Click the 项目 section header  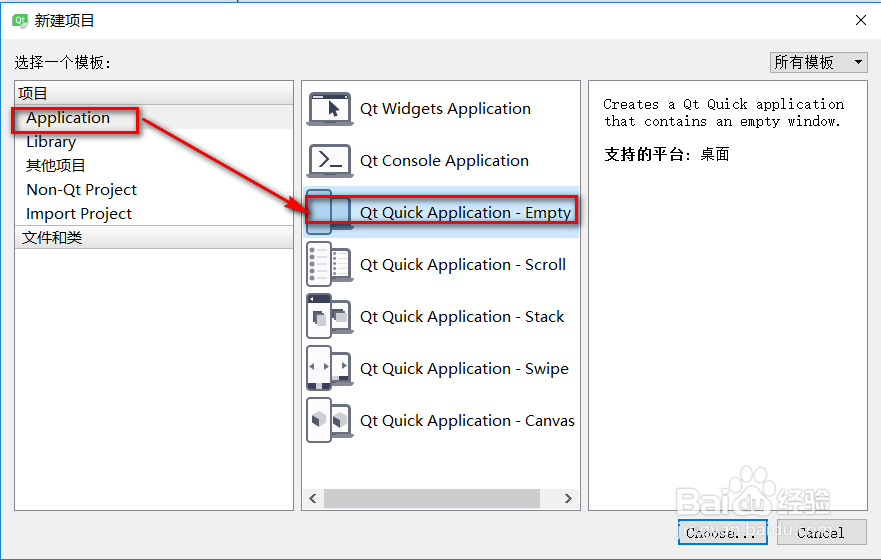point(154,93)
